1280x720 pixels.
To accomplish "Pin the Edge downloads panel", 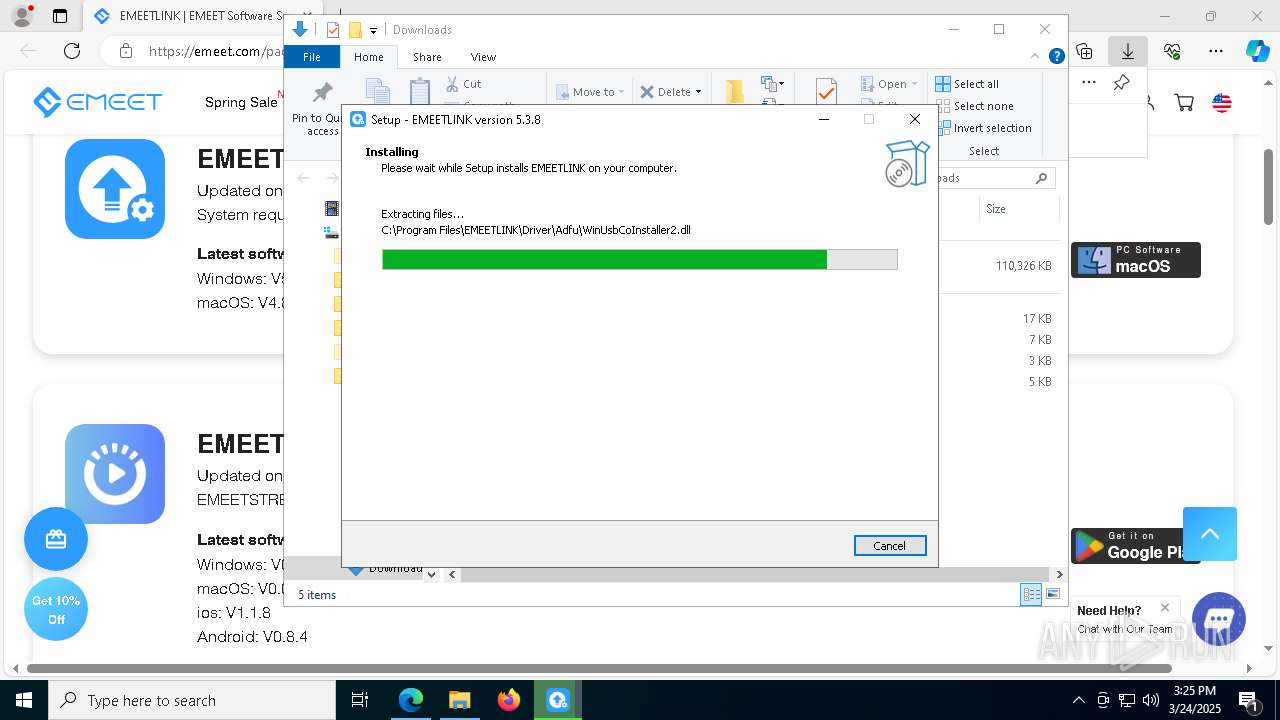I will pyautogui.click(x=1122, y=83).
